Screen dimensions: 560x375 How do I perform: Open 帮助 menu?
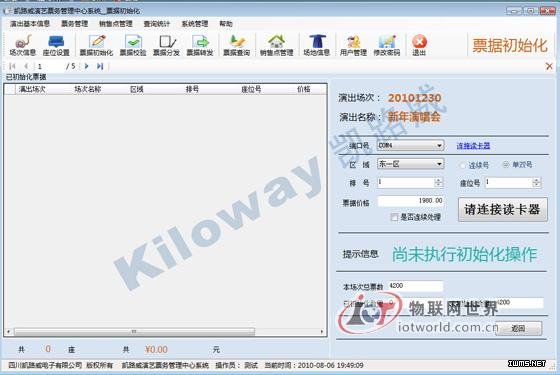point(226,24)
